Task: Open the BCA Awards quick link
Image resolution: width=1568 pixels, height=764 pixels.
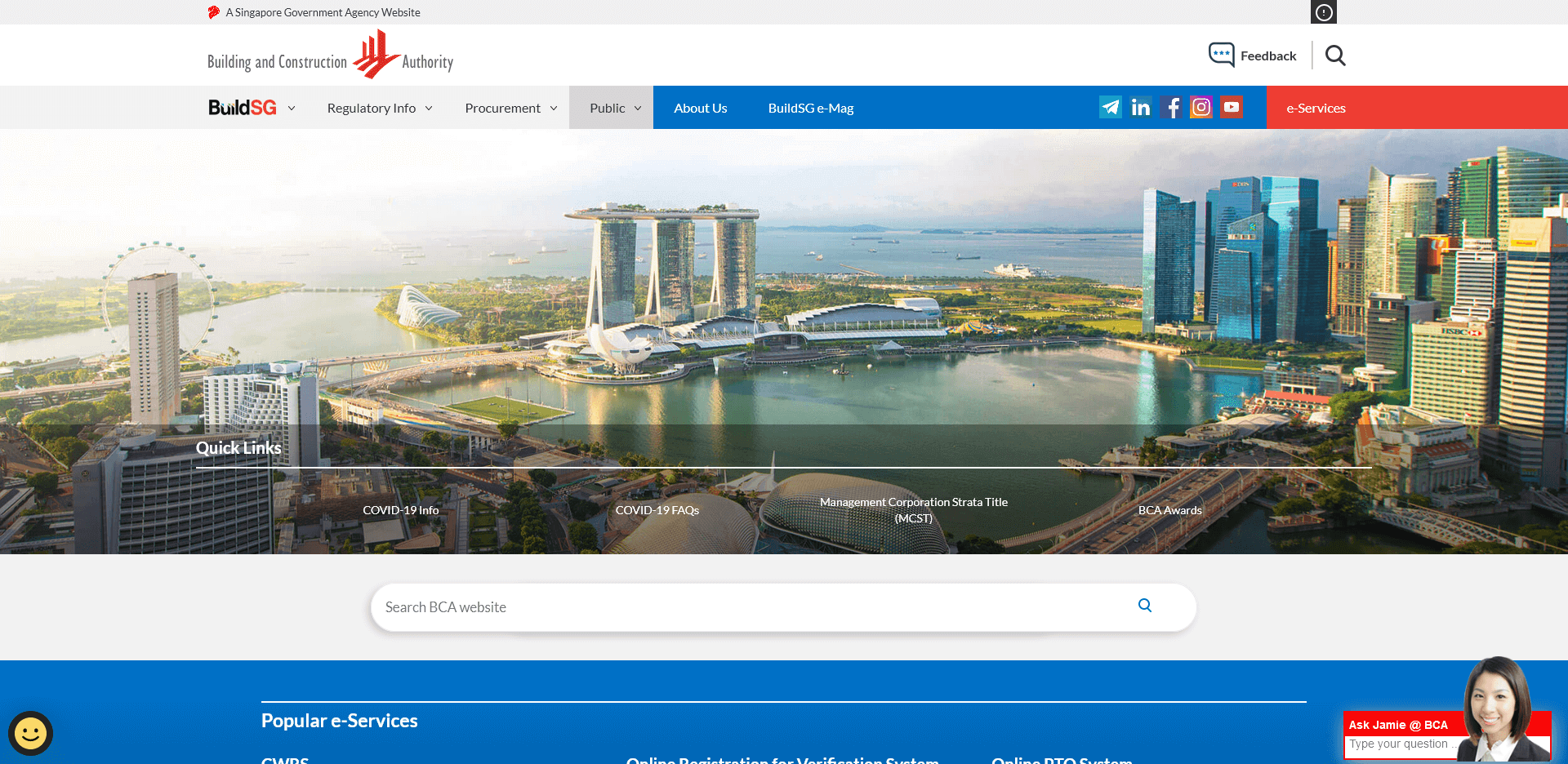Action: tap(1169, 509)
